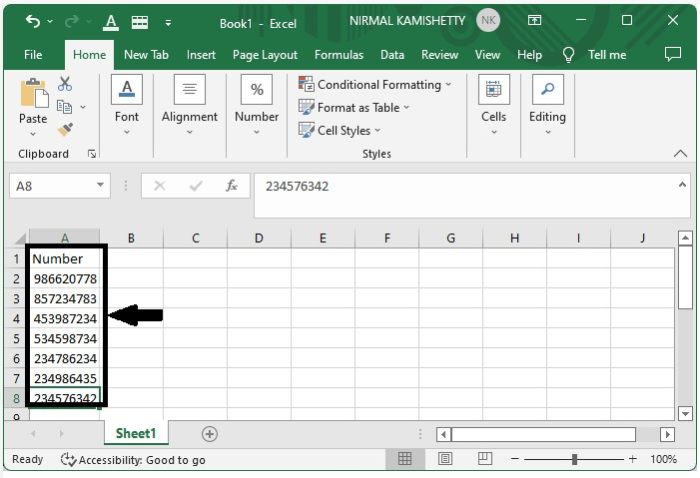Switch to Page Break Preview view
Screen dimensions: 700x478
[x=484, y=459]
